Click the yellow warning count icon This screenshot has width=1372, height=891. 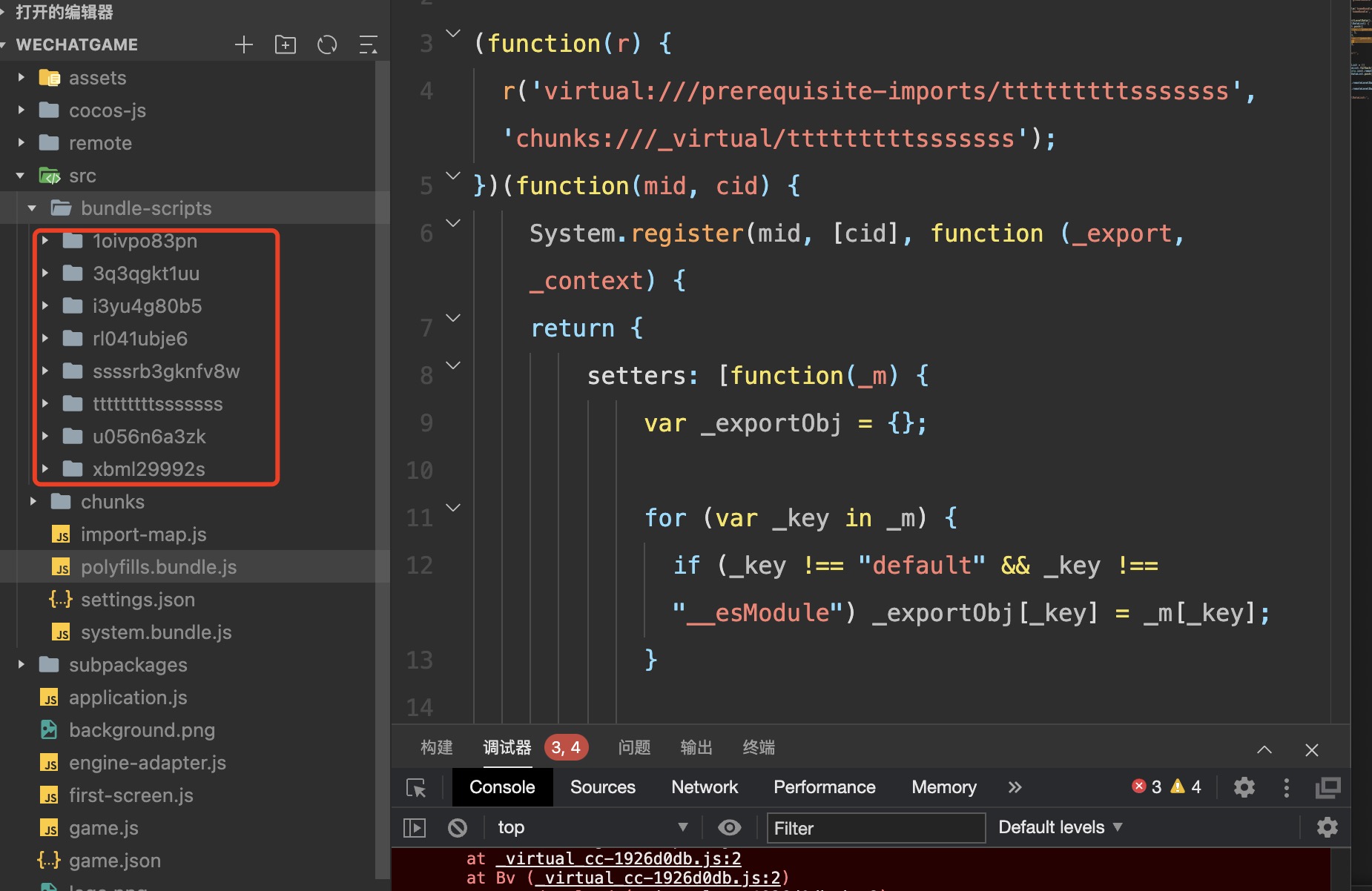tap(1178, 786)
